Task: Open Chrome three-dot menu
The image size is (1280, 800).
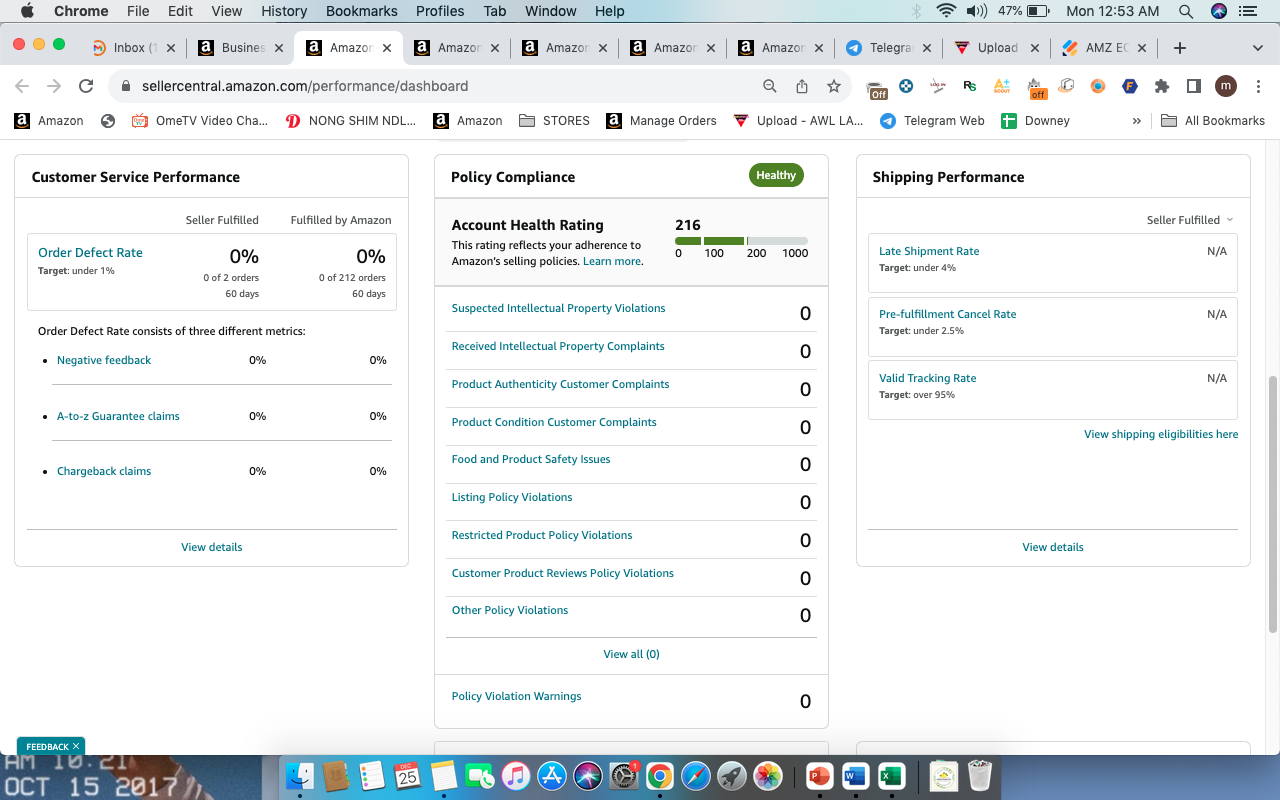Action: click(1257, 86)
